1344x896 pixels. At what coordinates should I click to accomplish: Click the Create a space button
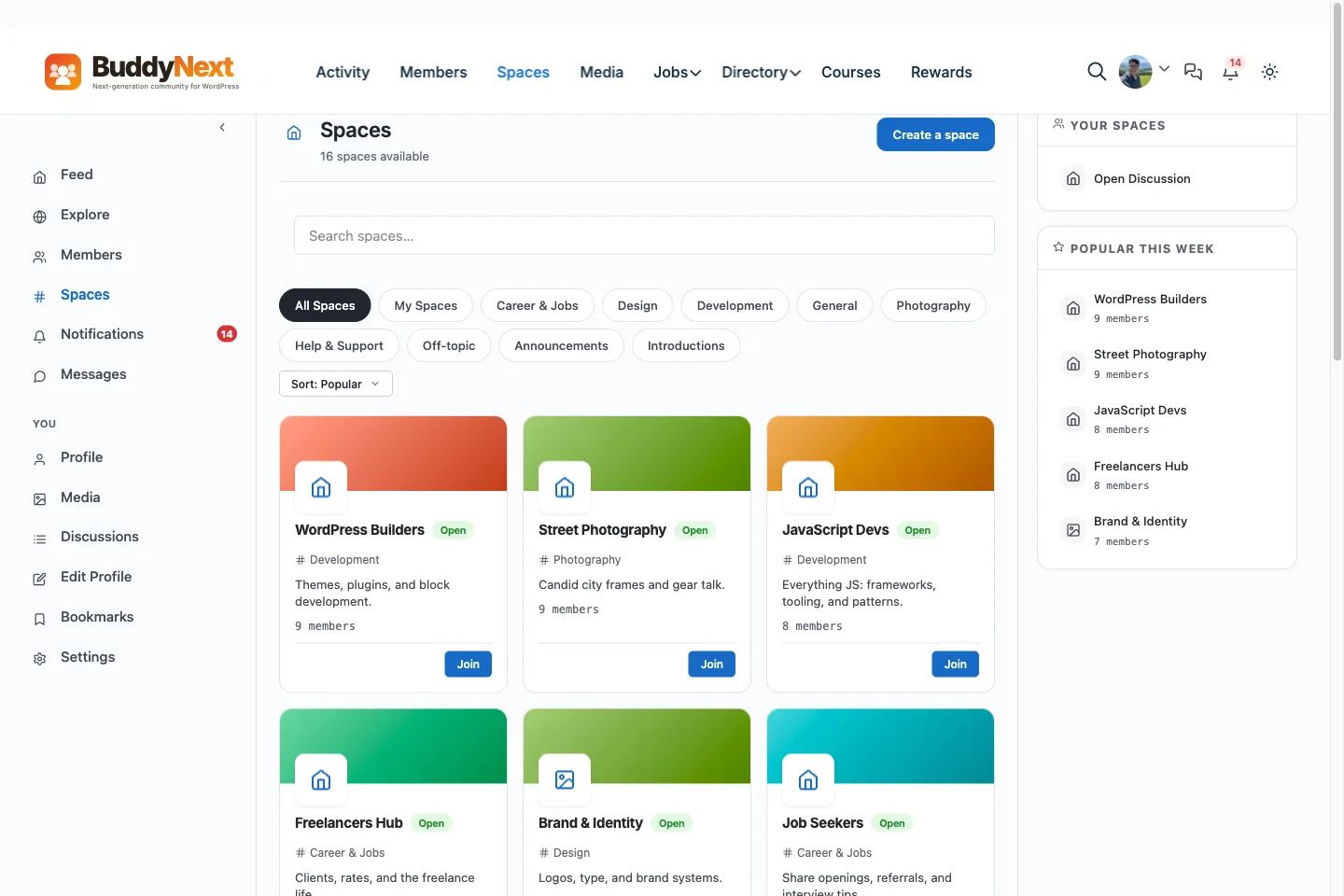(935, 134)
